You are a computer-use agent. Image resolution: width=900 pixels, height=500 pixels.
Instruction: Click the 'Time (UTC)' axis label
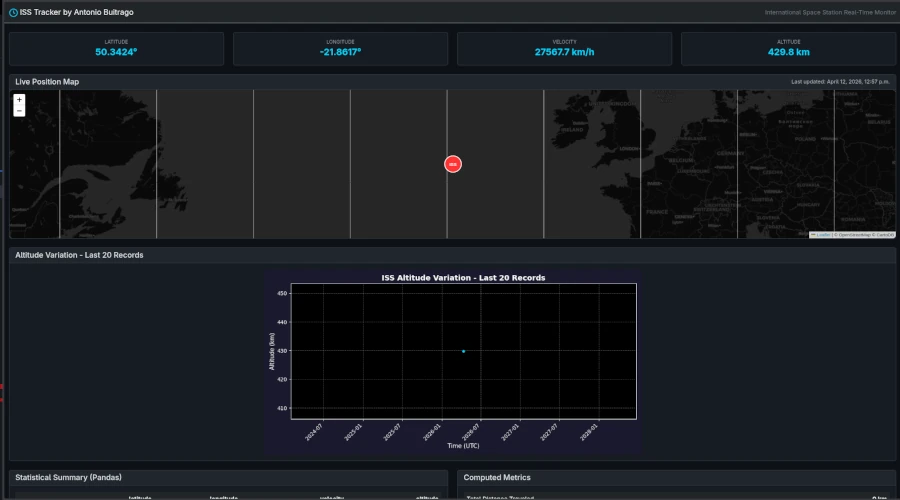point(463,446)
